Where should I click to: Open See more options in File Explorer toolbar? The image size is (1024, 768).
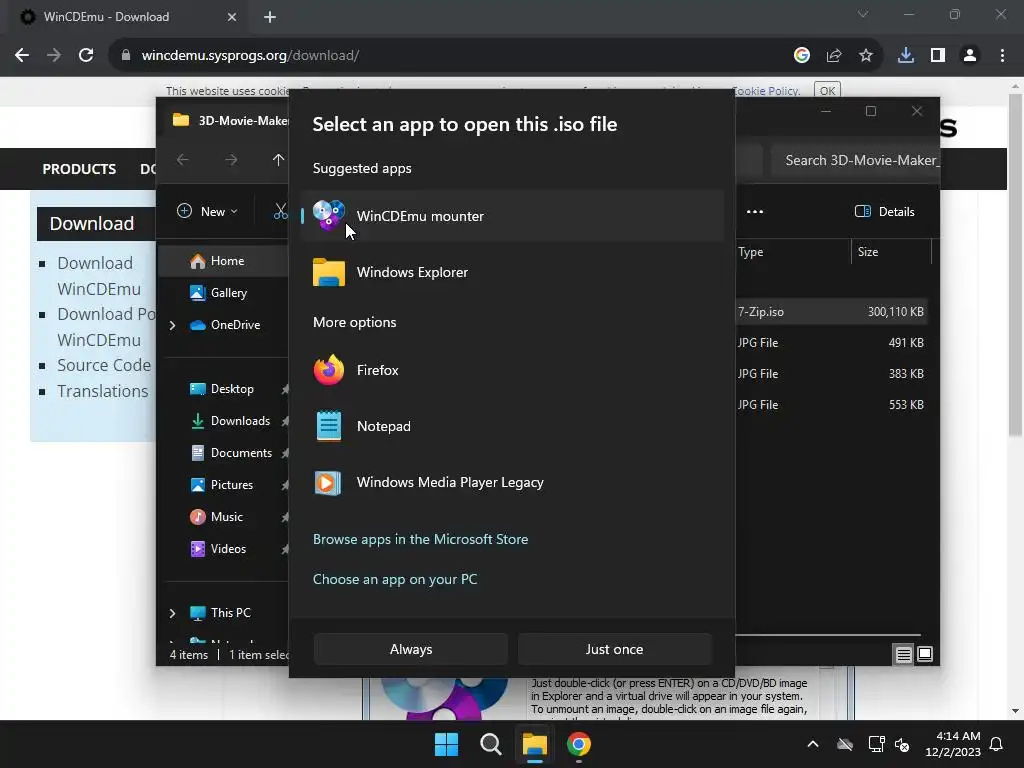(755, 212)
